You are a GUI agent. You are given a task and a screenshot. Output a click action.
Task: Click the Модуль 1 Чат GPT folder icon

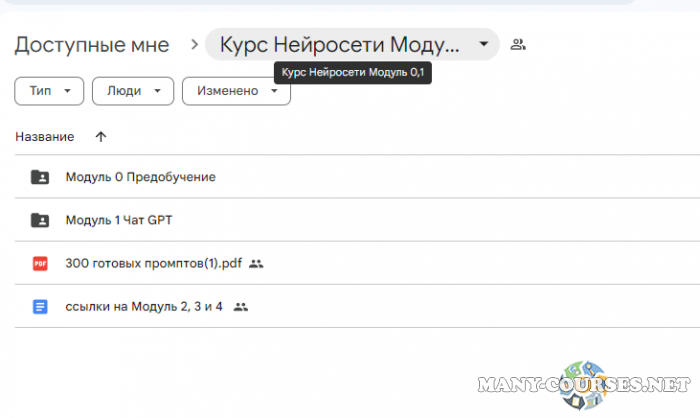(x=40, y=220)
